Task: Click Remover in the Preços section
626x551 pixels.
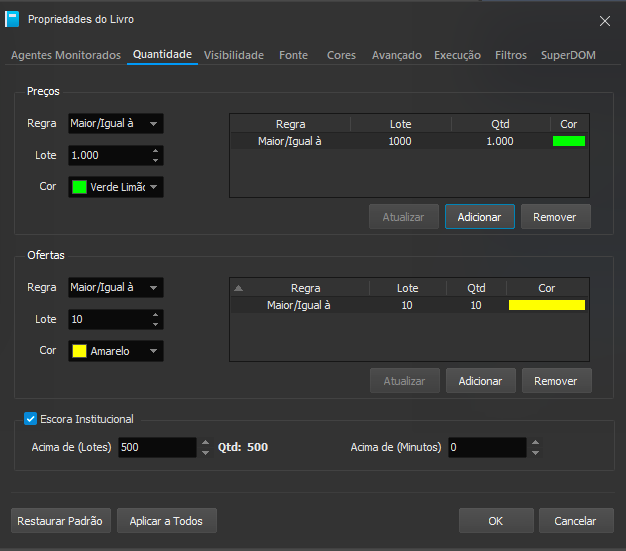Action: pos(555,217)
